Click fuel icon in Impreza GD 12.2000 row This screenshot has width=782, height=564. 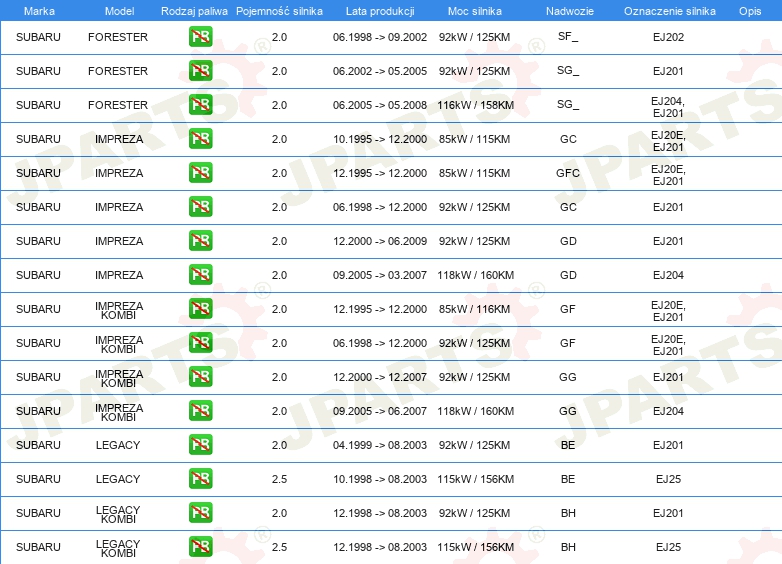200,240
